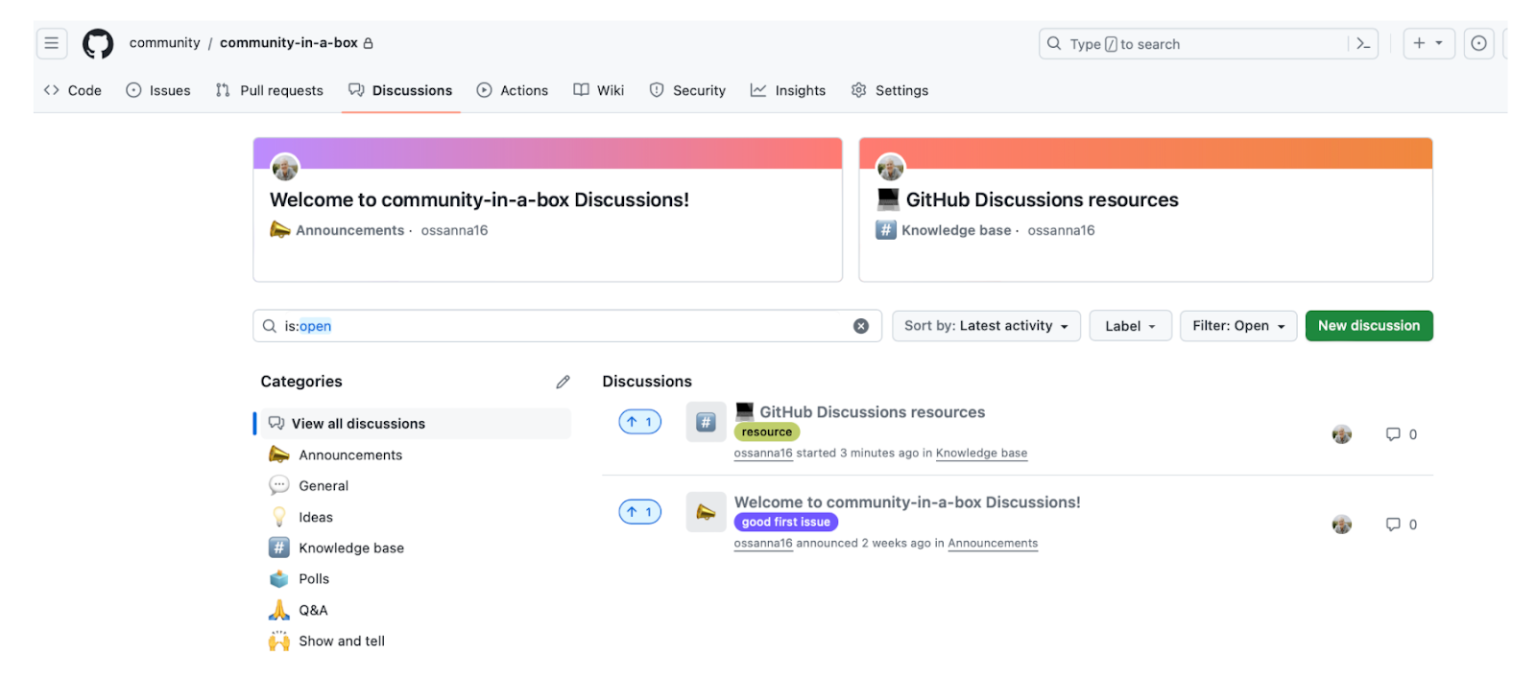Clear the search query with the X button
Image resolution: width=1536 pixels, height=676 pixels.
(861, 325)
